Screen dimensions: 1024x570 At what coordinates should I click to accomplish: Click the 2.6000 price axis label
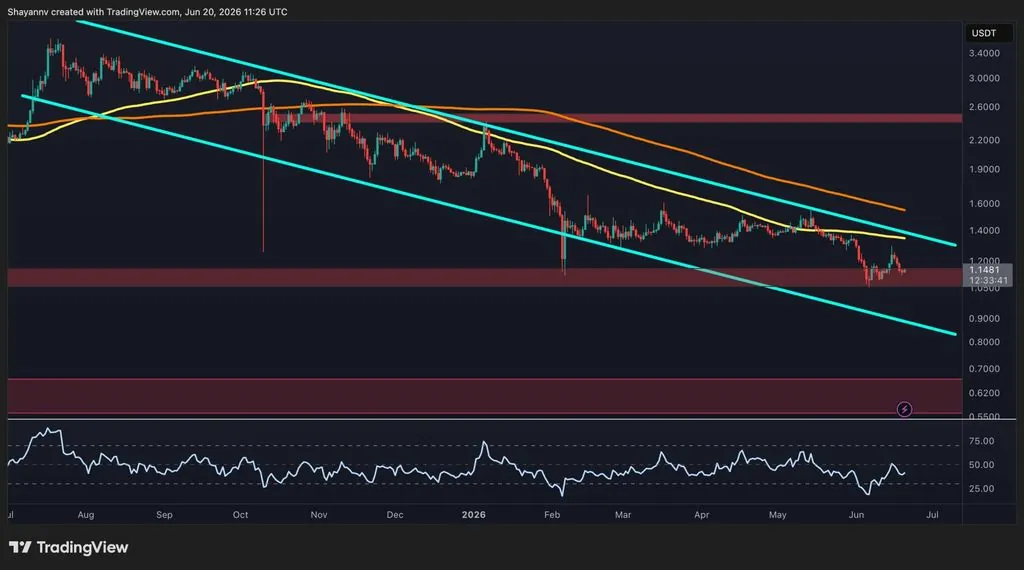pos(984,106)
